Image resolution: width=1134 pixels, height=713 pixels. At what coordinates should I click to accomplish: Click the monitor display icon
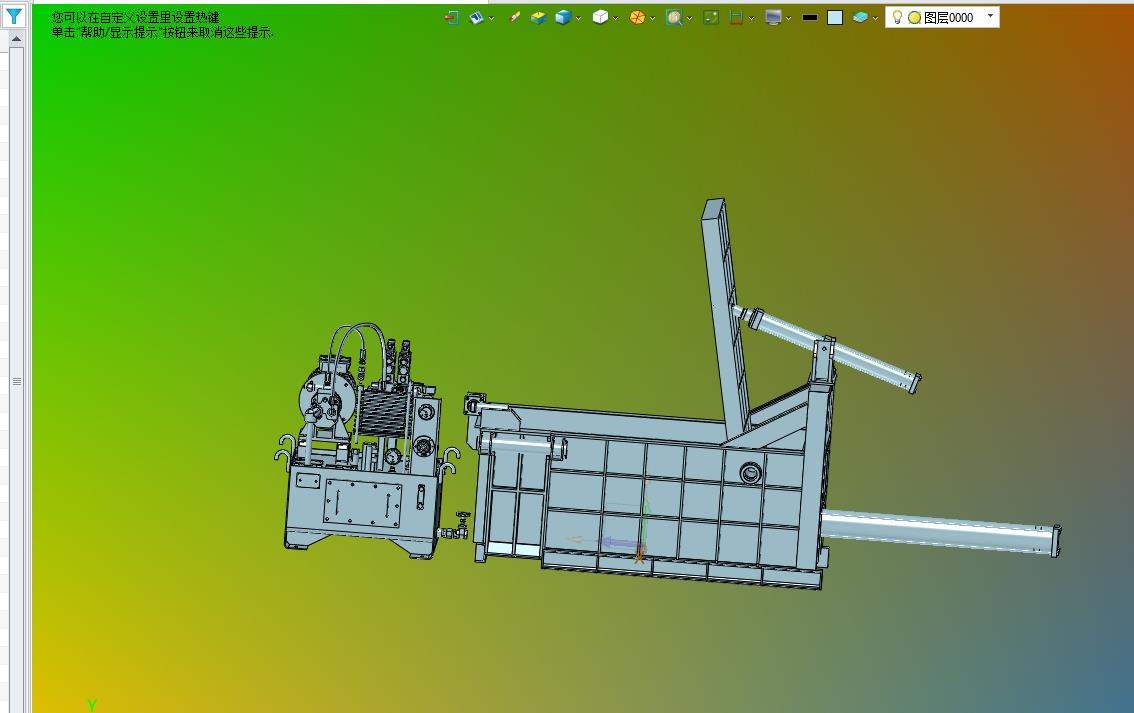773,17
